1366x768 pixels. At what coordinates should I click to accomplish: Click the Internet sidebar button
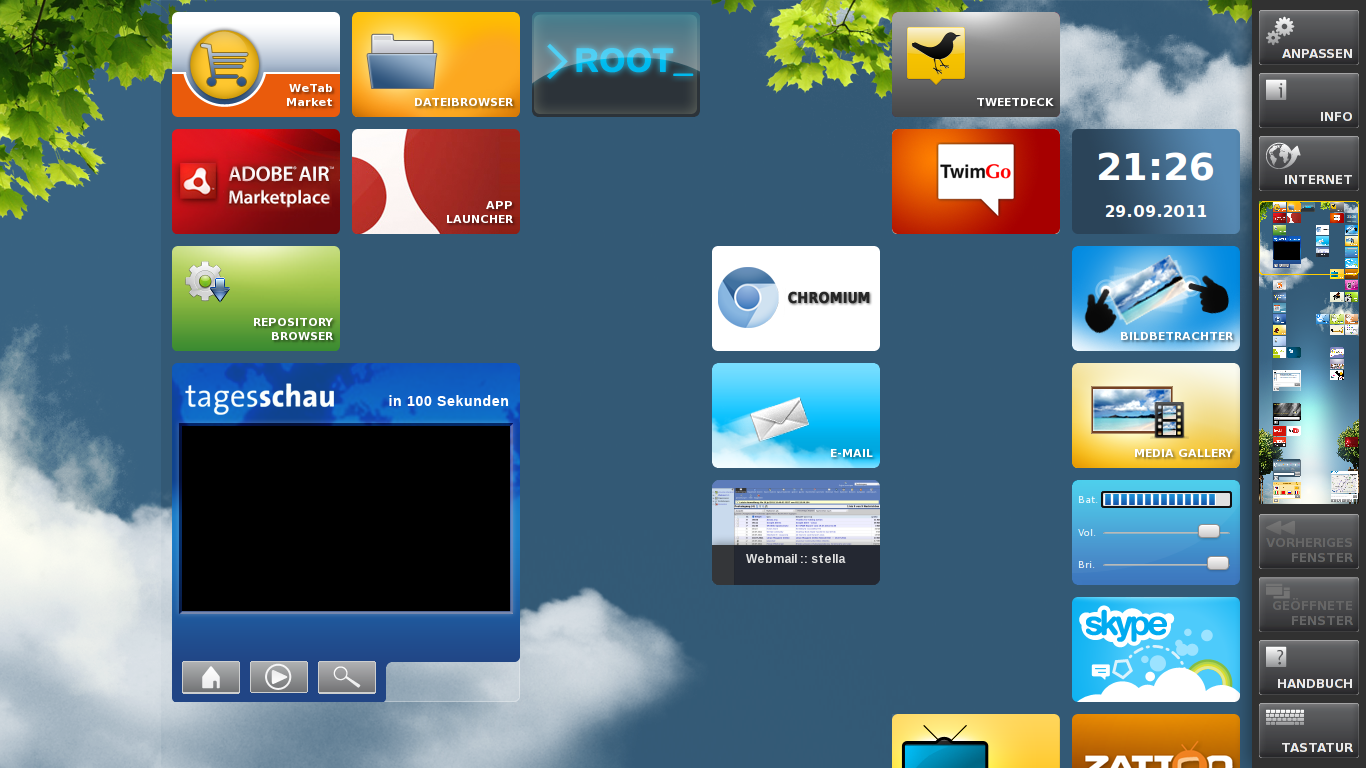[x=1309, y=164]
